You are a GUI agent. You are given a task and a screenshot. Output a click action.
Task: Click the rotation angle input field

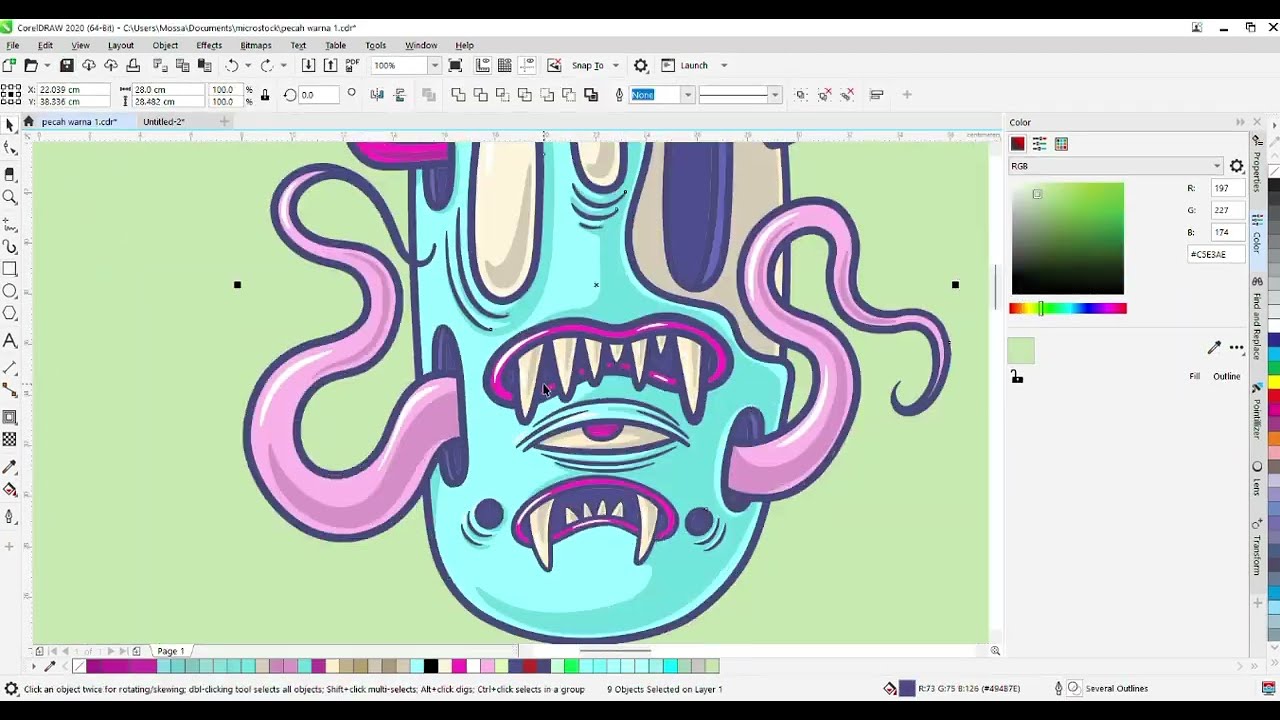tap(318, 95)
